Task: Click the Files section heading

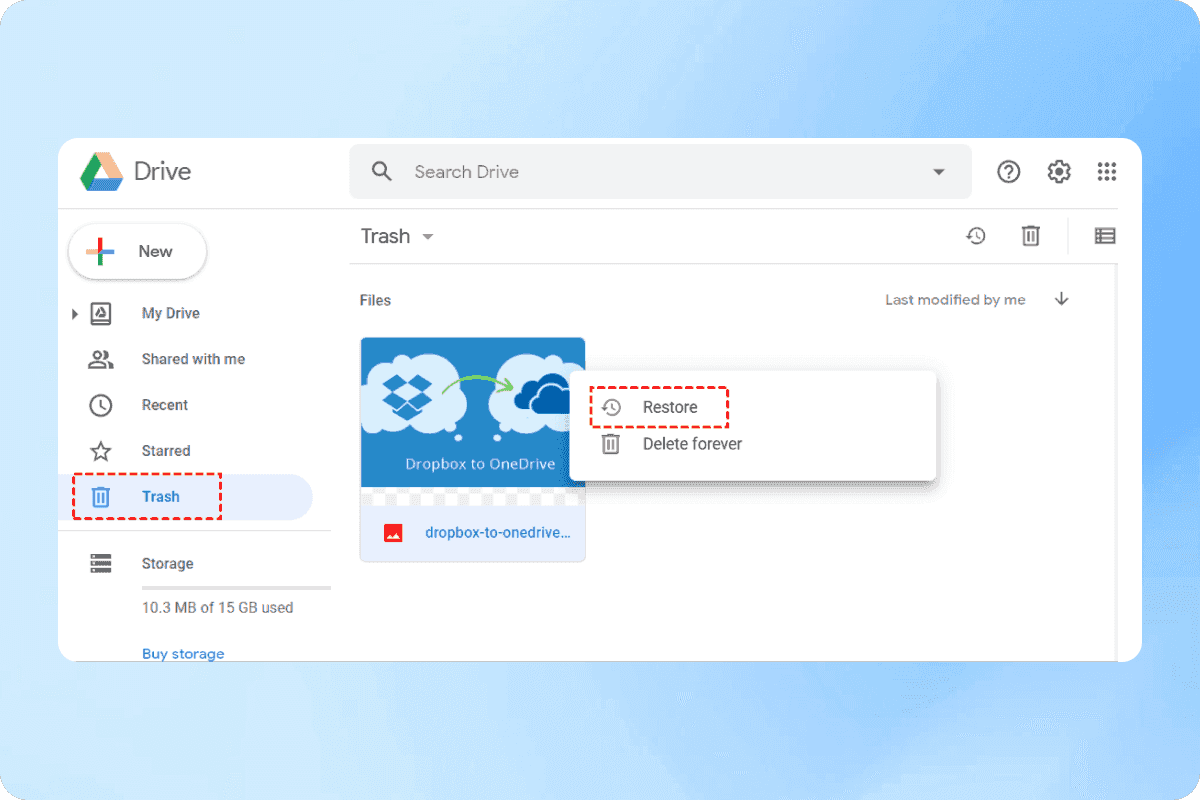Action: click(x=375, y=300)
